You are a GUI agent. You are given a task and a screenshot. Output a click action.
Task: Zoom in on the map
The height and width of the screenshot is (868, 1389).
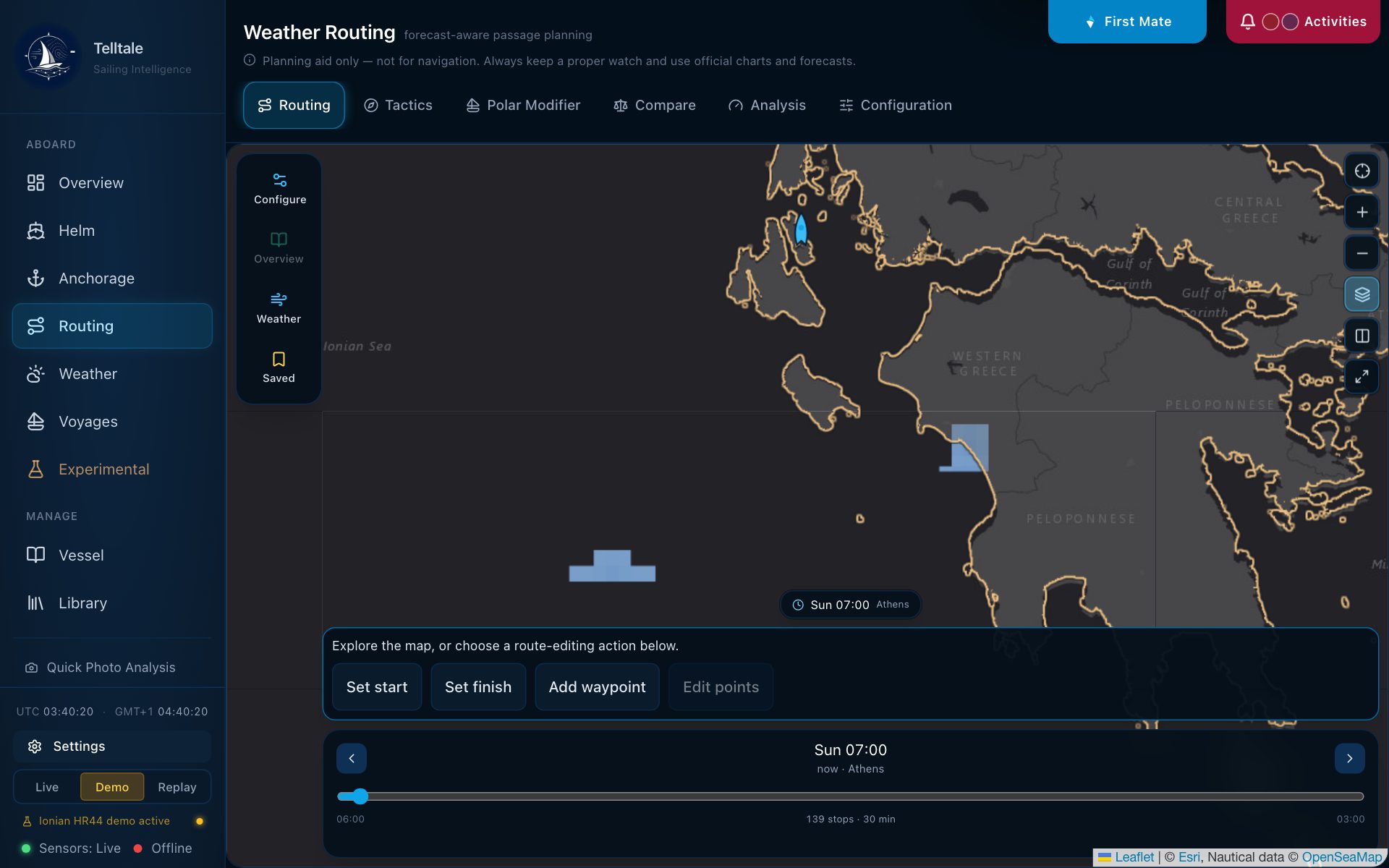pyautogui.click(x=1362, y=212)
